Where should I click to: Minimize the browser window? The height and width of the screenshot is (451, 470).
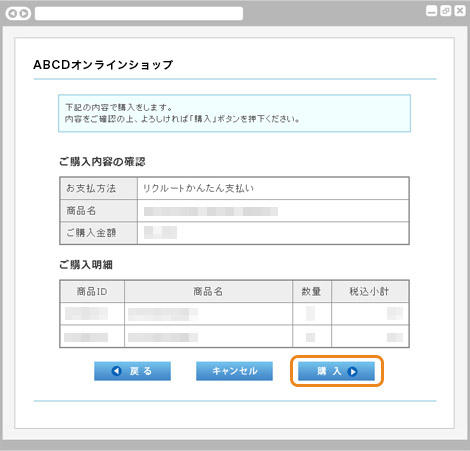pos(431,11)
